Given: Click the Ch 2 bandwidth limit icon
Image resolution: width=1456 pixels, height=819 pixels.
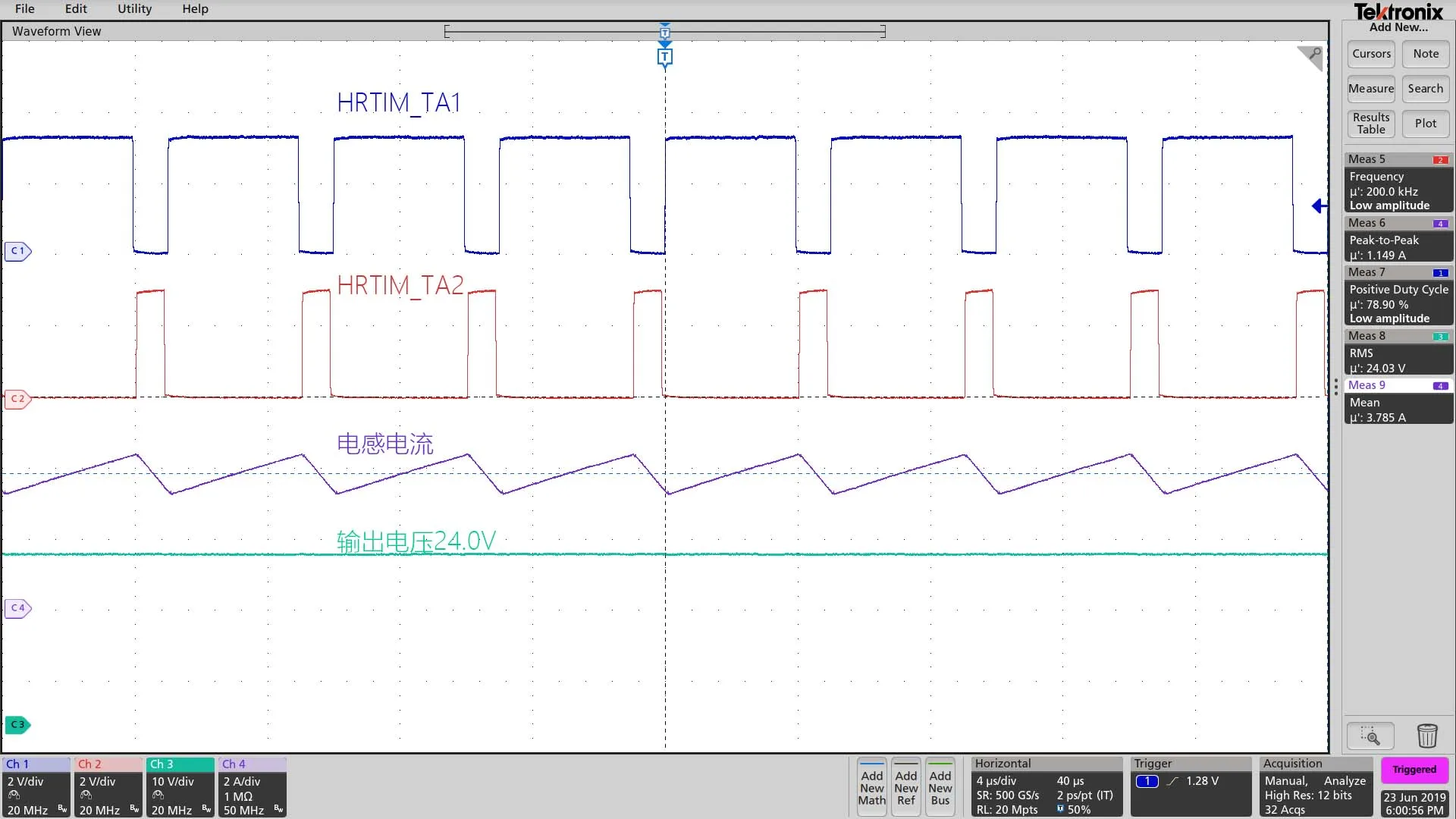Looking at the screenshot, I should 134,809.
